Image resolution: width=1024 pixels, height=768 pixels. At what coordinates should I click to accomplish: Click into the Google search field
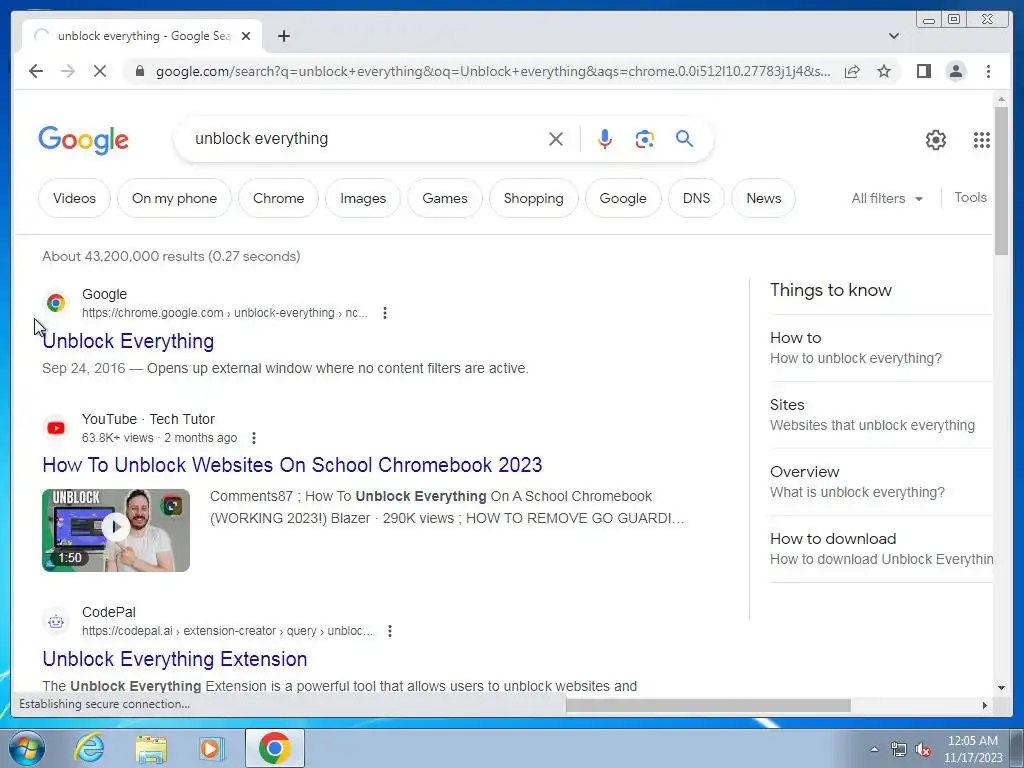pos(366,138)
